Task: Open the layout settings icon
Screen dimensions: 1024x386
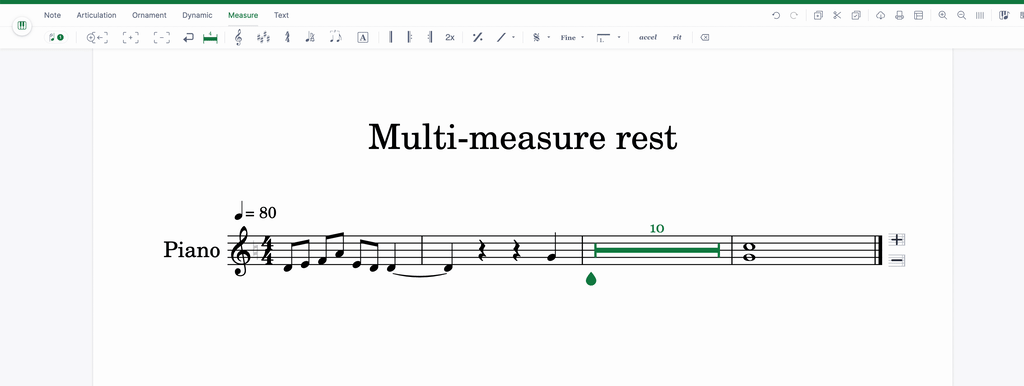Action: click(x=918, y=15)
